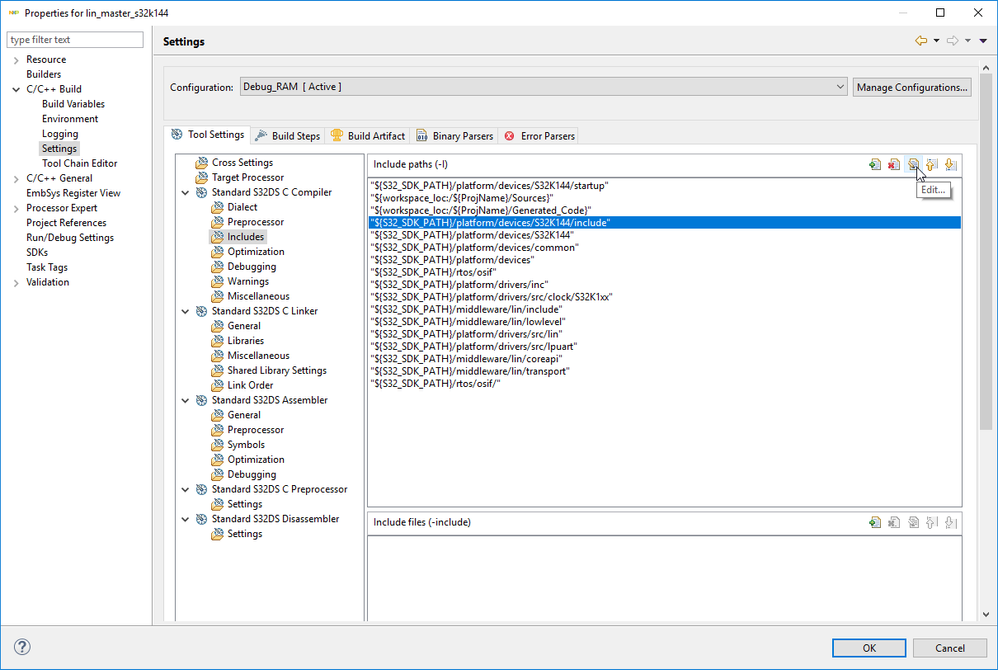Delete the selected include path
Screen dimensions: 998x670
click(894, 165)
